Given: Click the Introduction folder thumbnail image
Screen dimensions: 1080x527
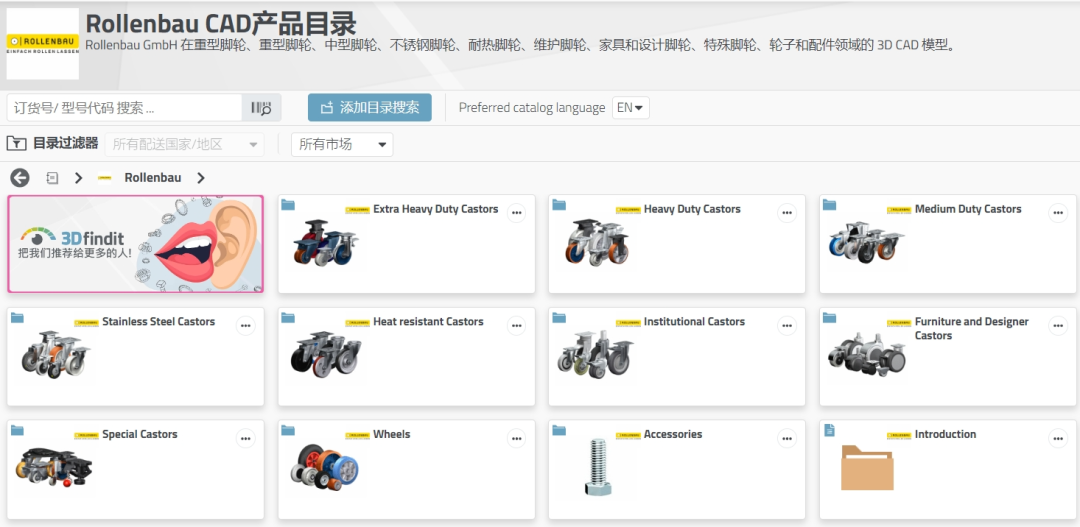Looking at the screenshot, I should [x=867, y=468].
